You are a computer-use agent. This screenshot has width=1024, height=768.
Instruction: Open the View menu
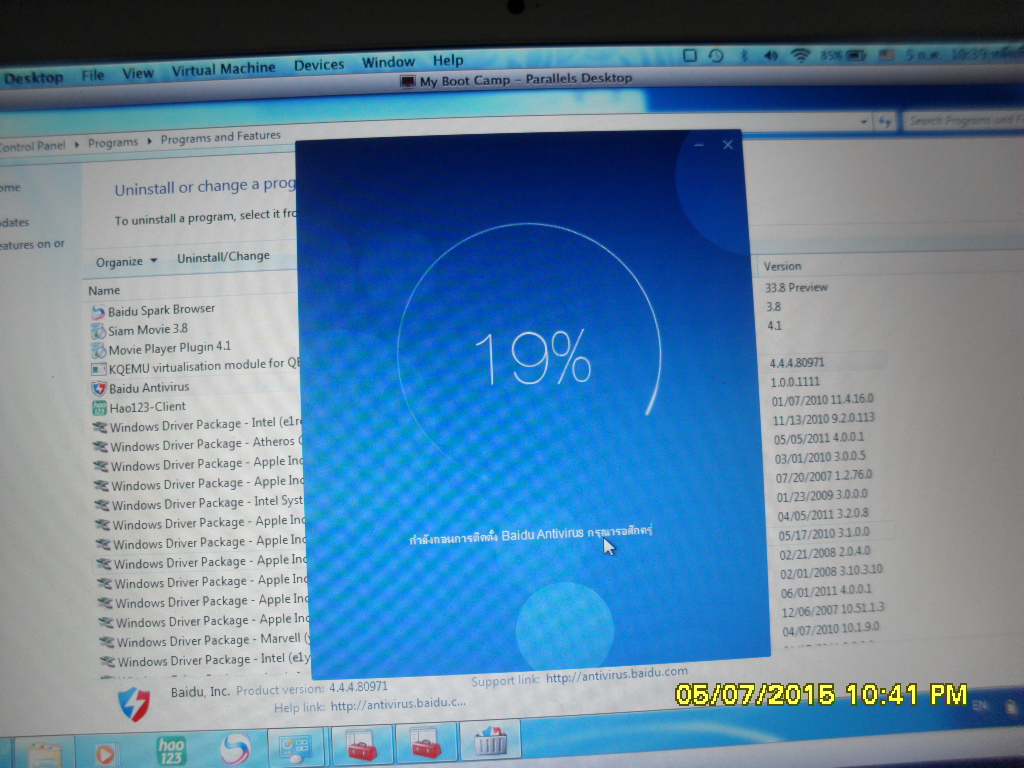138,73
